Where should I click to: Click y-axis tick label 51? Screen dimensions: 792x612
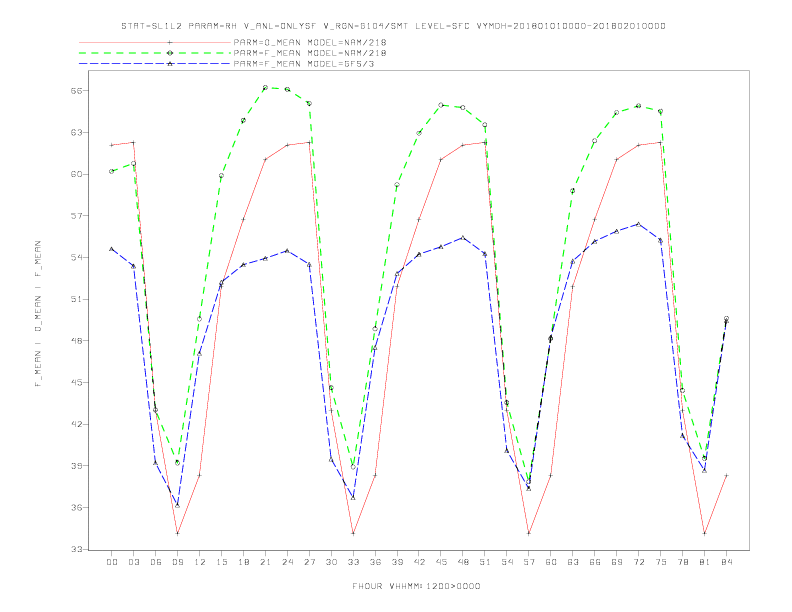78,299
